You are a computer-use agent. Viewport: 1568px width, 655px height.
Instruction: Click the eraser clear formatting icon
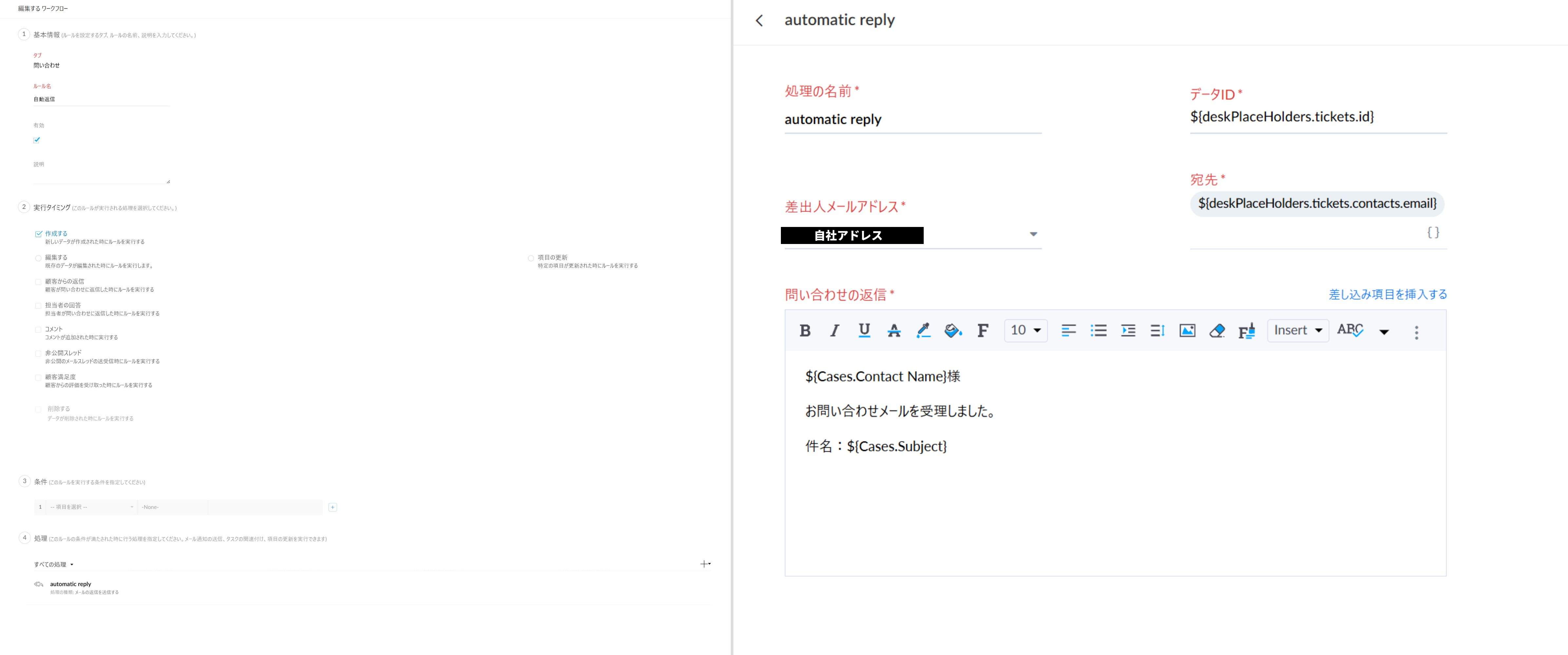click(1217, 330)
